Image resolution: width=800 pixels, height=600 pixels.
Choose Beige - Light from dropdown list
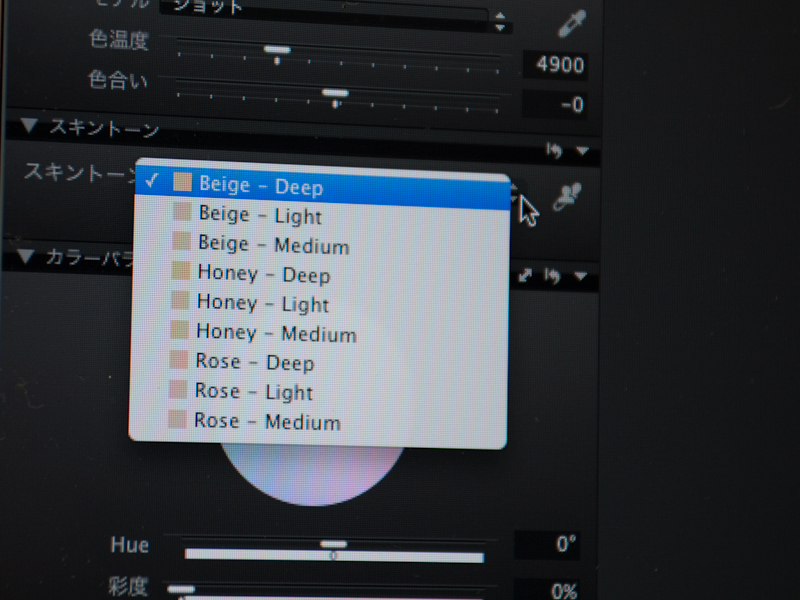click(321, 215)
